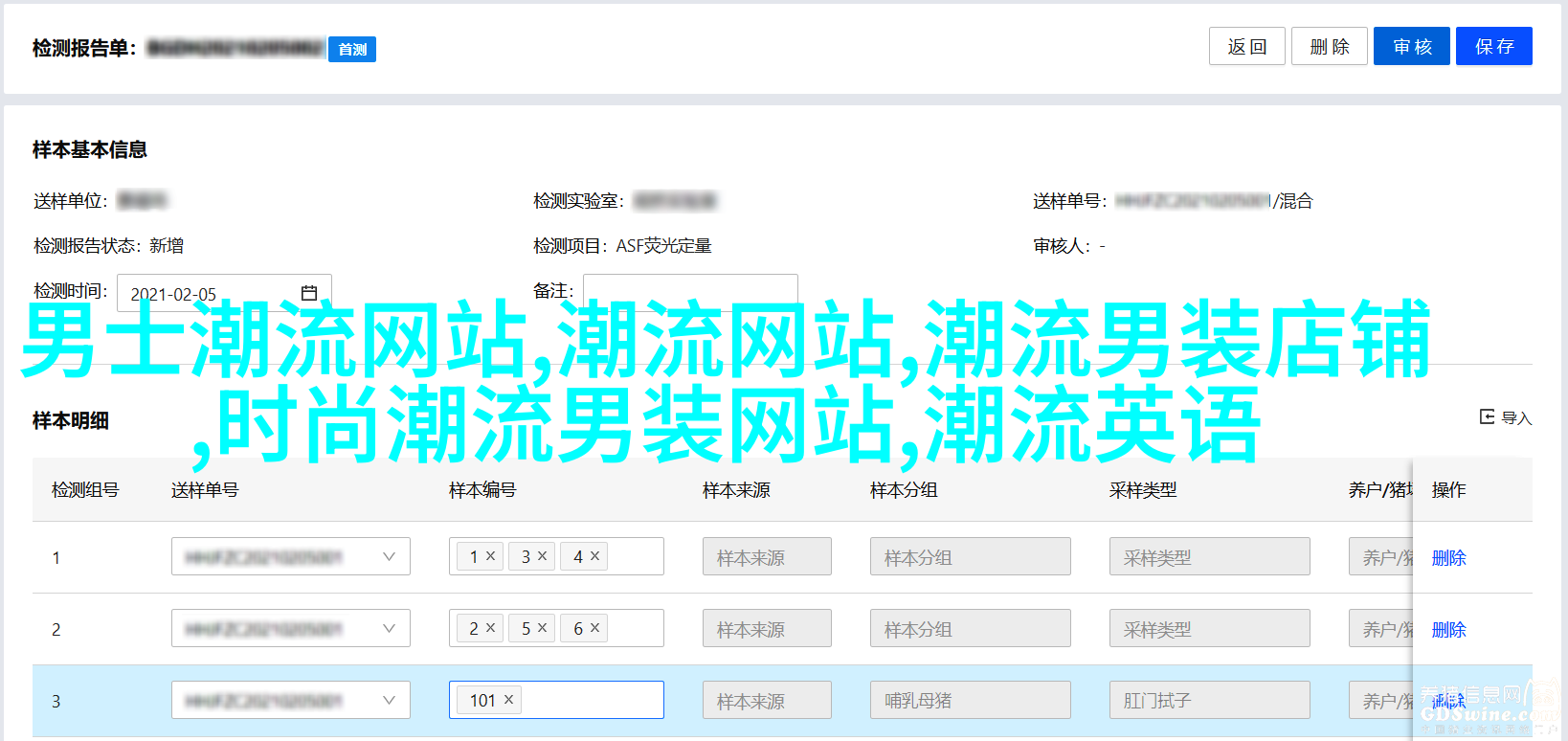Expand the row 1 送样单号 dropdown
1568x741 pixels.
[x=389, y=556]
